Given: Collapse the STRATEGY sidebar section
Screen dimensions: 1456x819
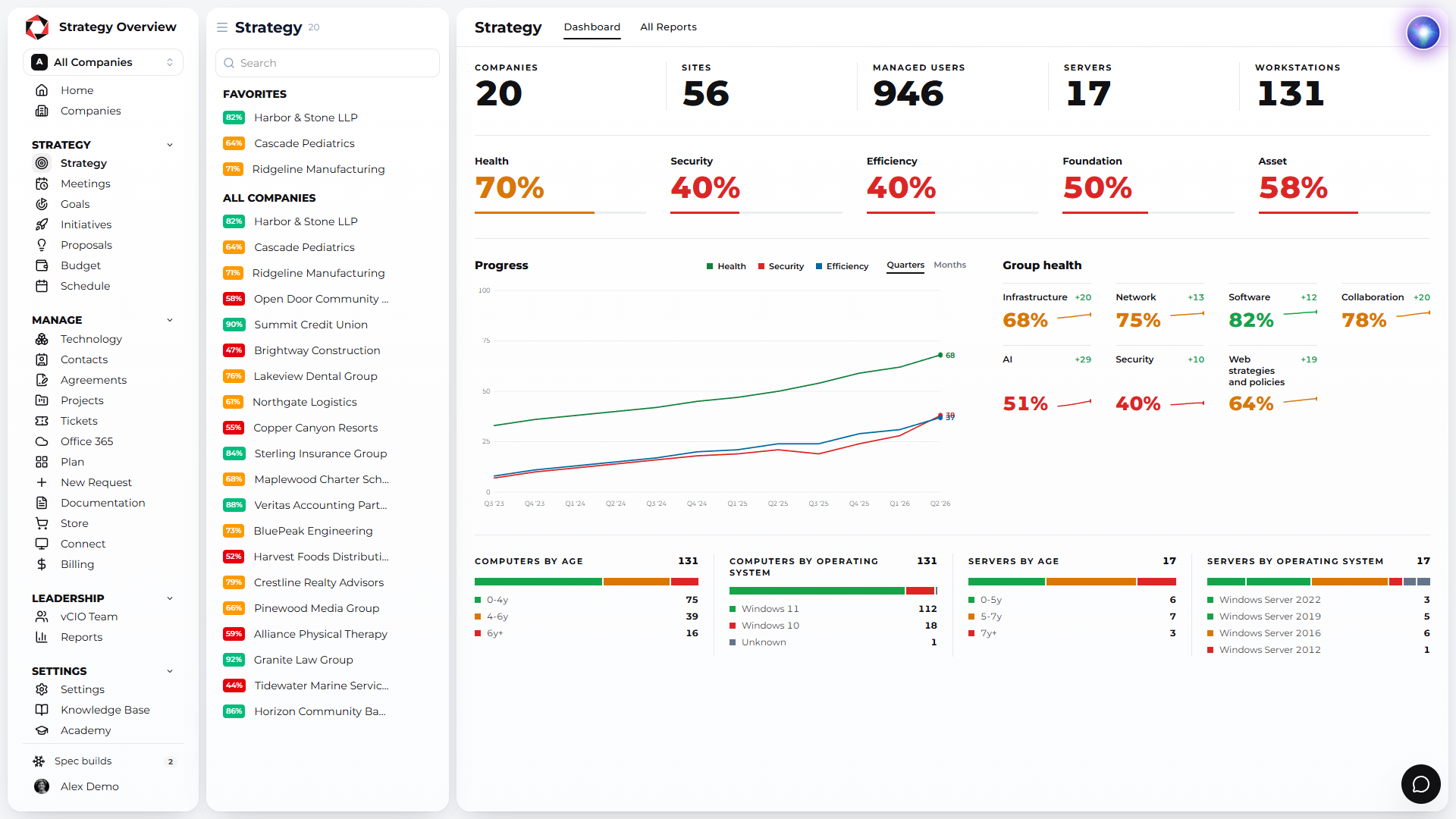Looking at the screenshot, I should 170,145.
